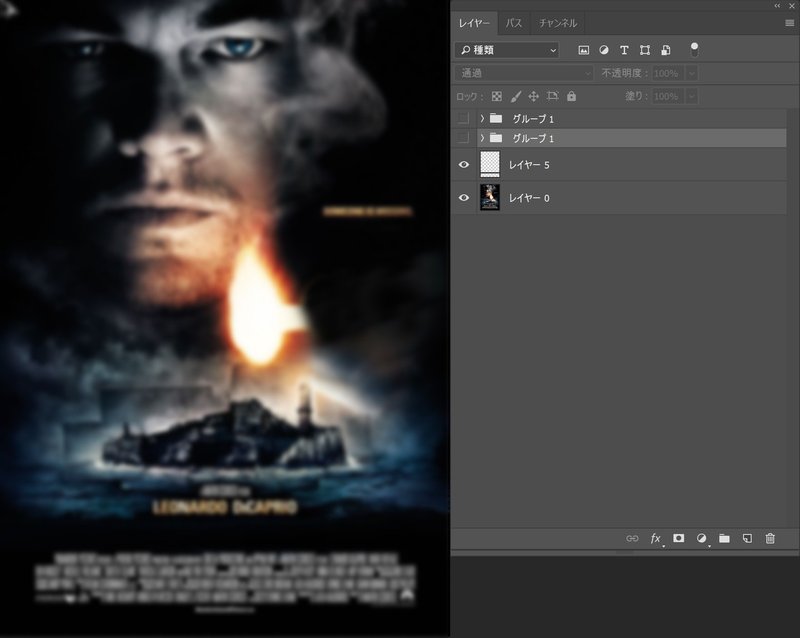
Task: Click the link layers icon
Action: 632,538
